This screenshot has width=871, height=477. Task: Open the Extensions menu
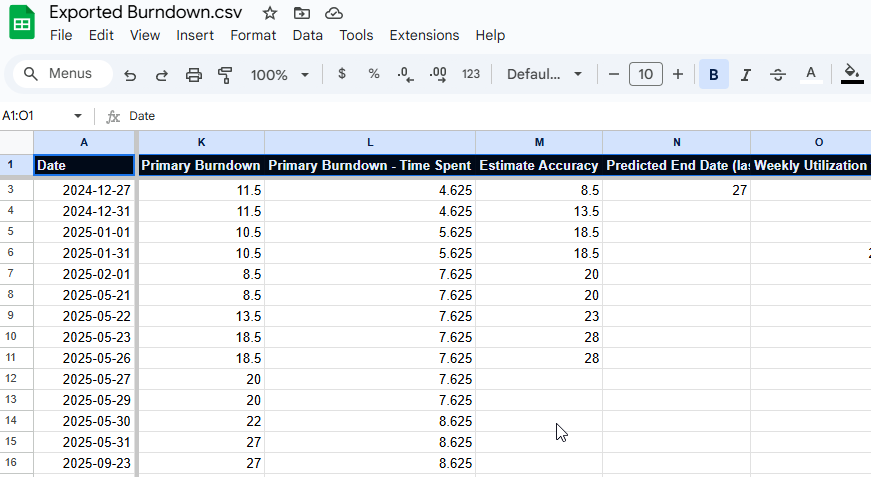[x=424, y=35]
